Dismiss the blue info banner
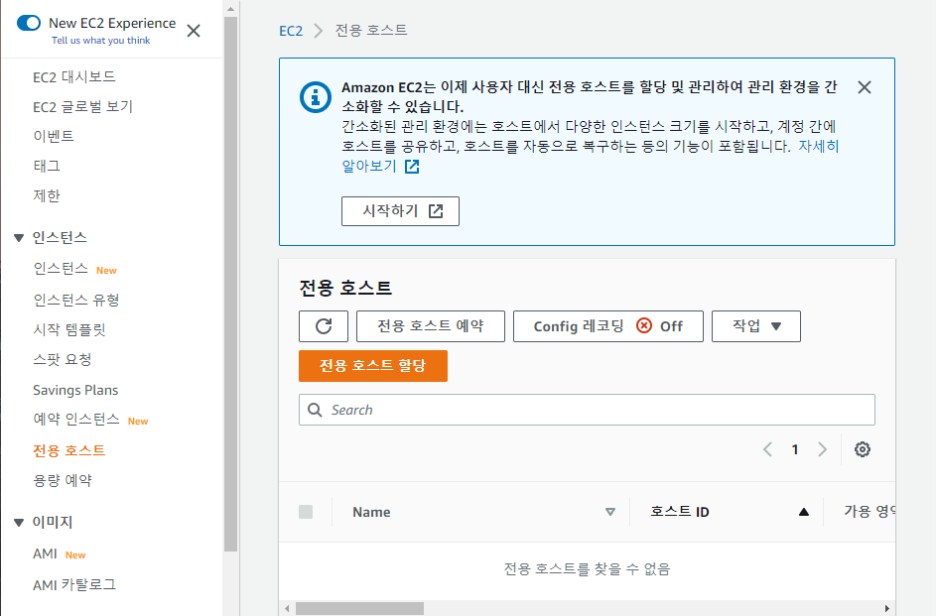The height and width of the screenshot is (616, 936). (864, 87)
